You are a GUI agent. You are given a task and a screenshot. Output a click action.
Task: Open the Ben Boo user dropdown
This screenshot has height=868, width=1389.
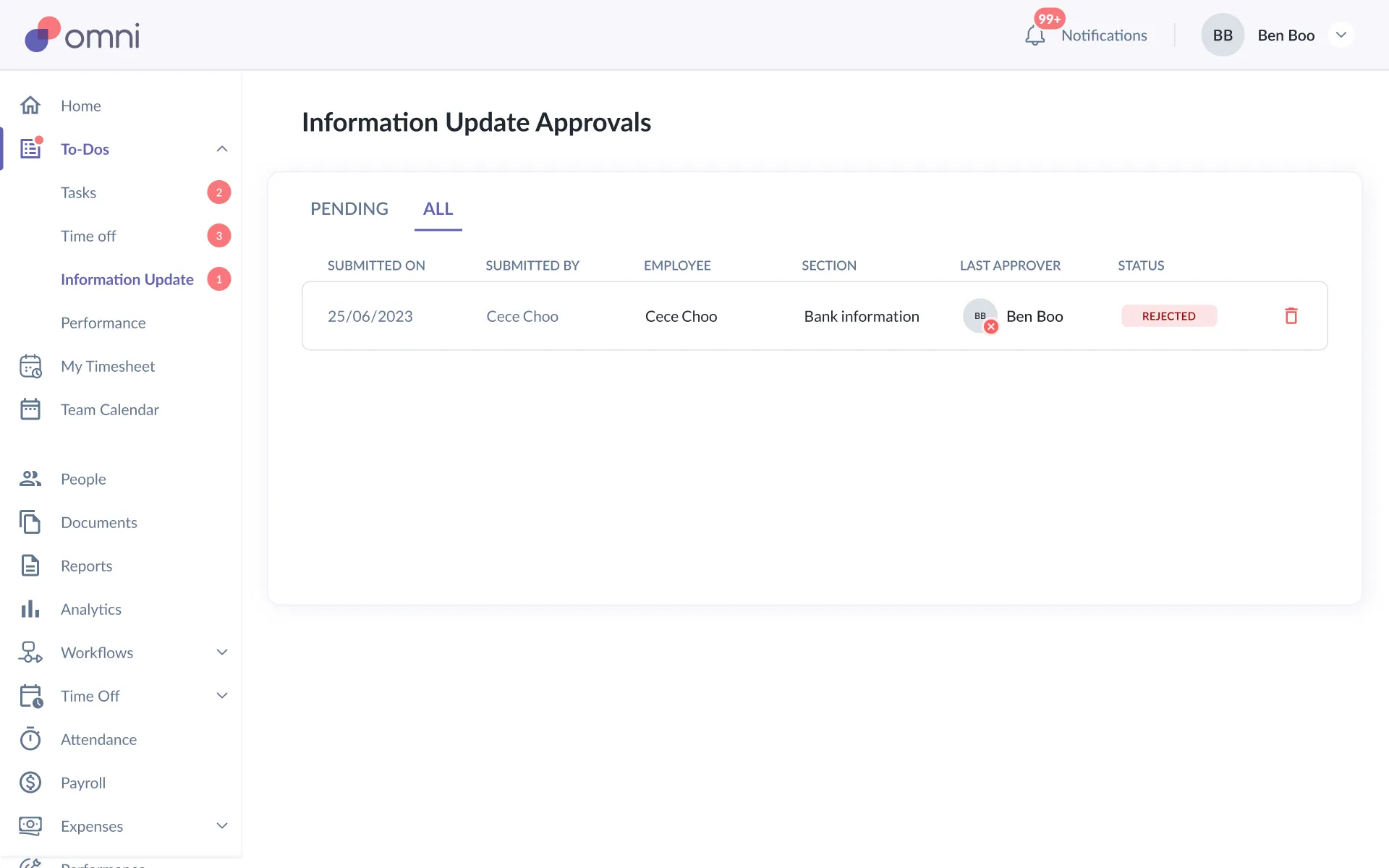click(1341, 35)
